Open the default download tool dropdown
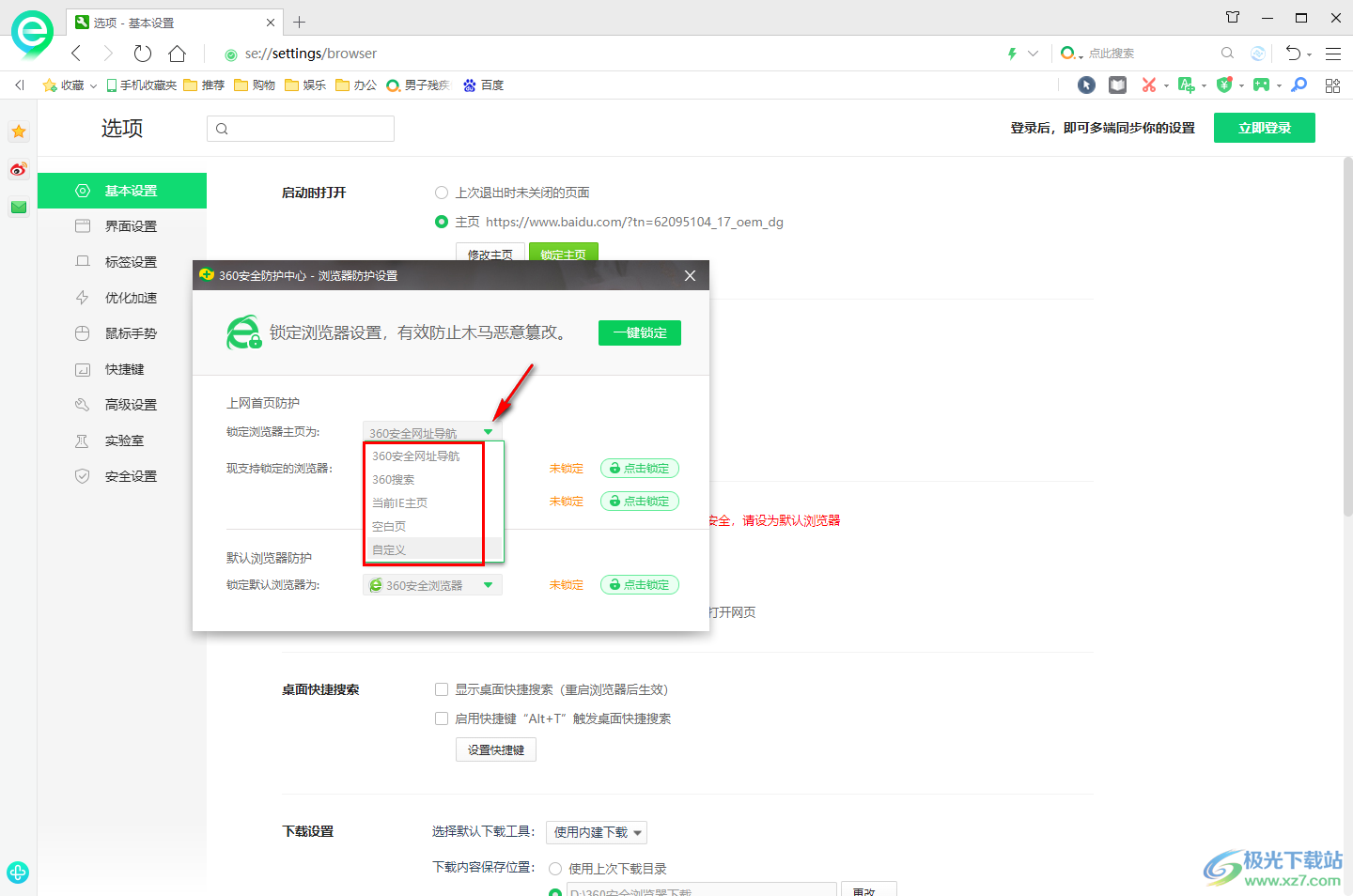The image size is (1353, 896). pos(596,832)
